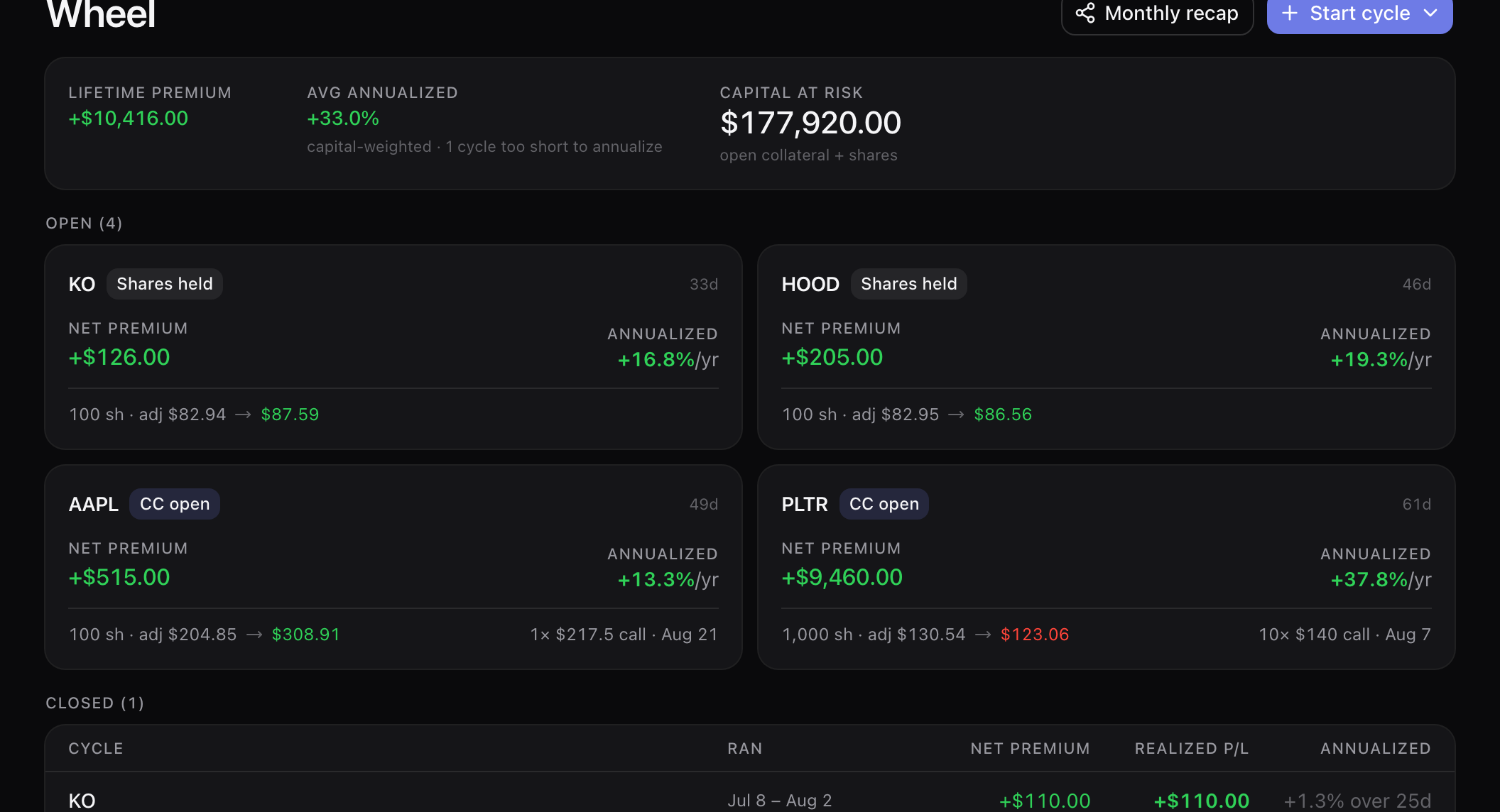Screen dimensions: 1500x812
Task: Click the Shares held badge on KO
Action: (165, 284)
